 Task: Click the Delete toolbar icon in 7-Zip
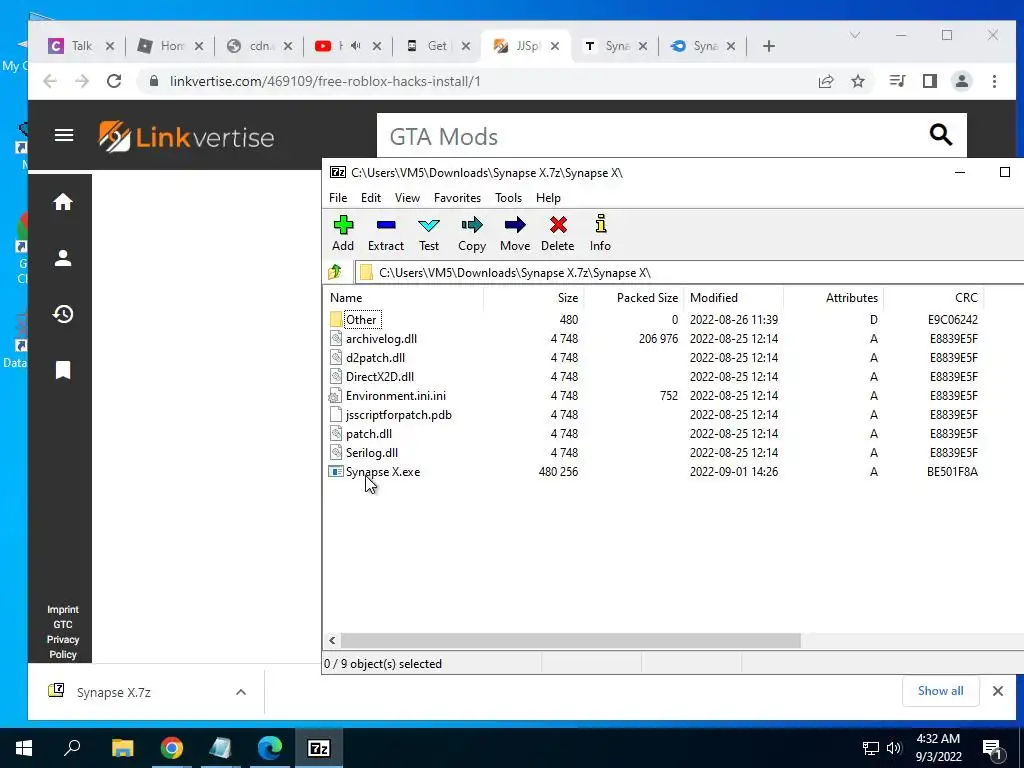pyautogui.click(x=558, y=233)
